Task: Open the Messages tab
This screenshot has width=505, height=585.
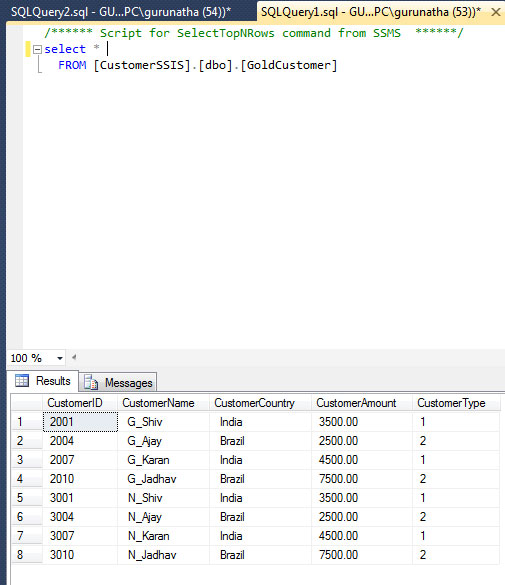Action: (x=118, y=382)
